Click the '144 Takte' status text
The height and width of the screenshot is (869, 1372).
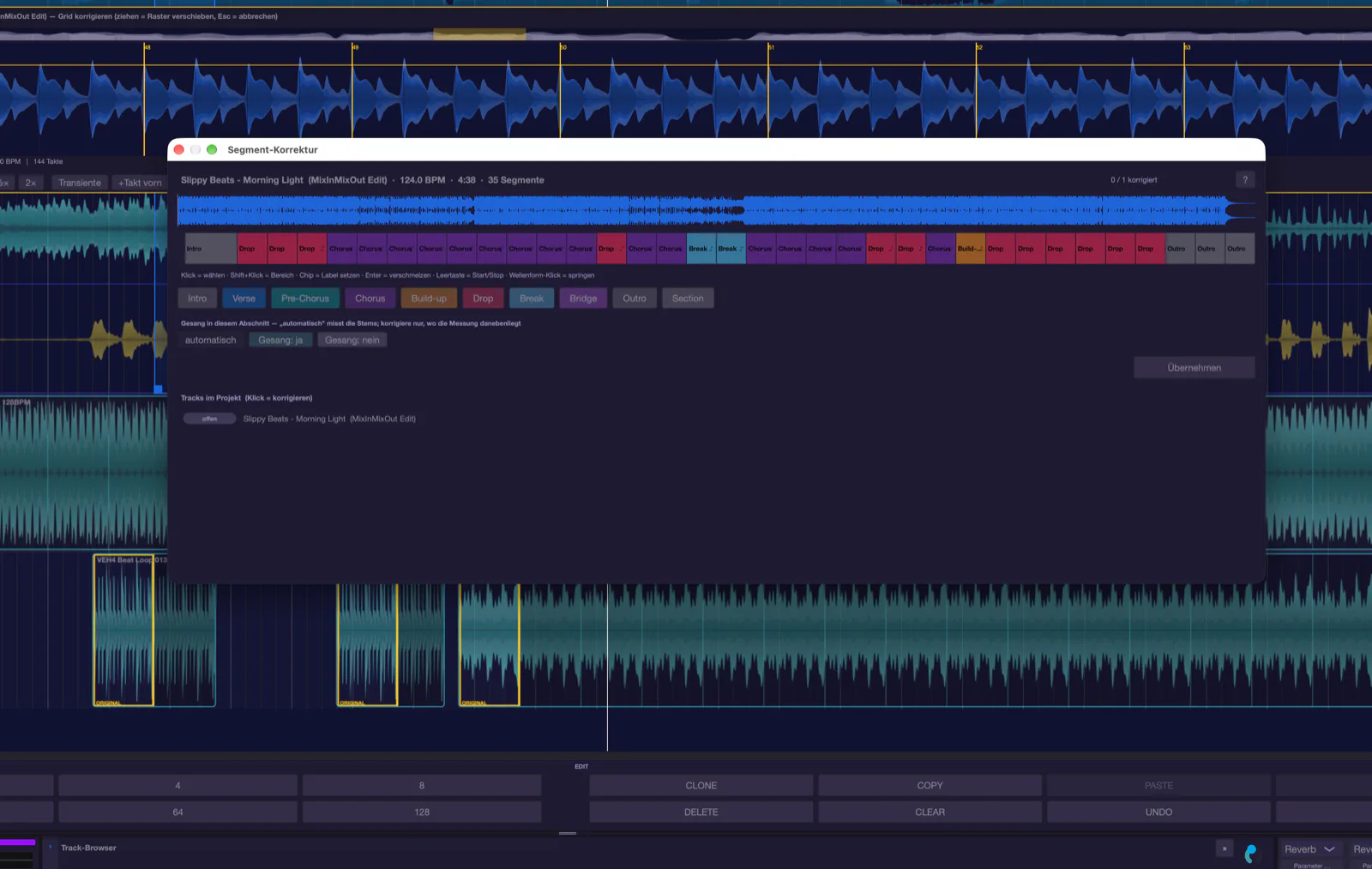click(48, 161)
